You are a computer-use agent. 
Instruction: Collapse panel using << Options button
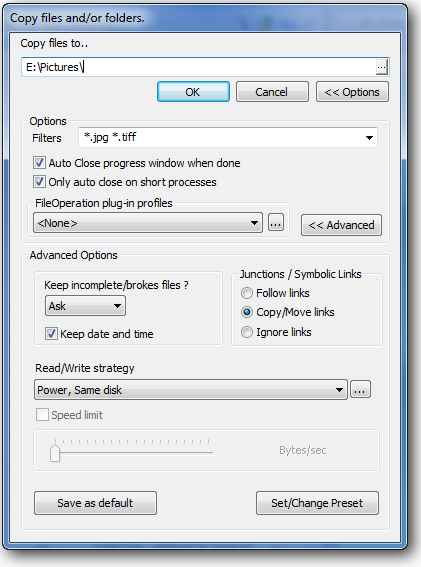pyautogui.click(x=352, y=92)
